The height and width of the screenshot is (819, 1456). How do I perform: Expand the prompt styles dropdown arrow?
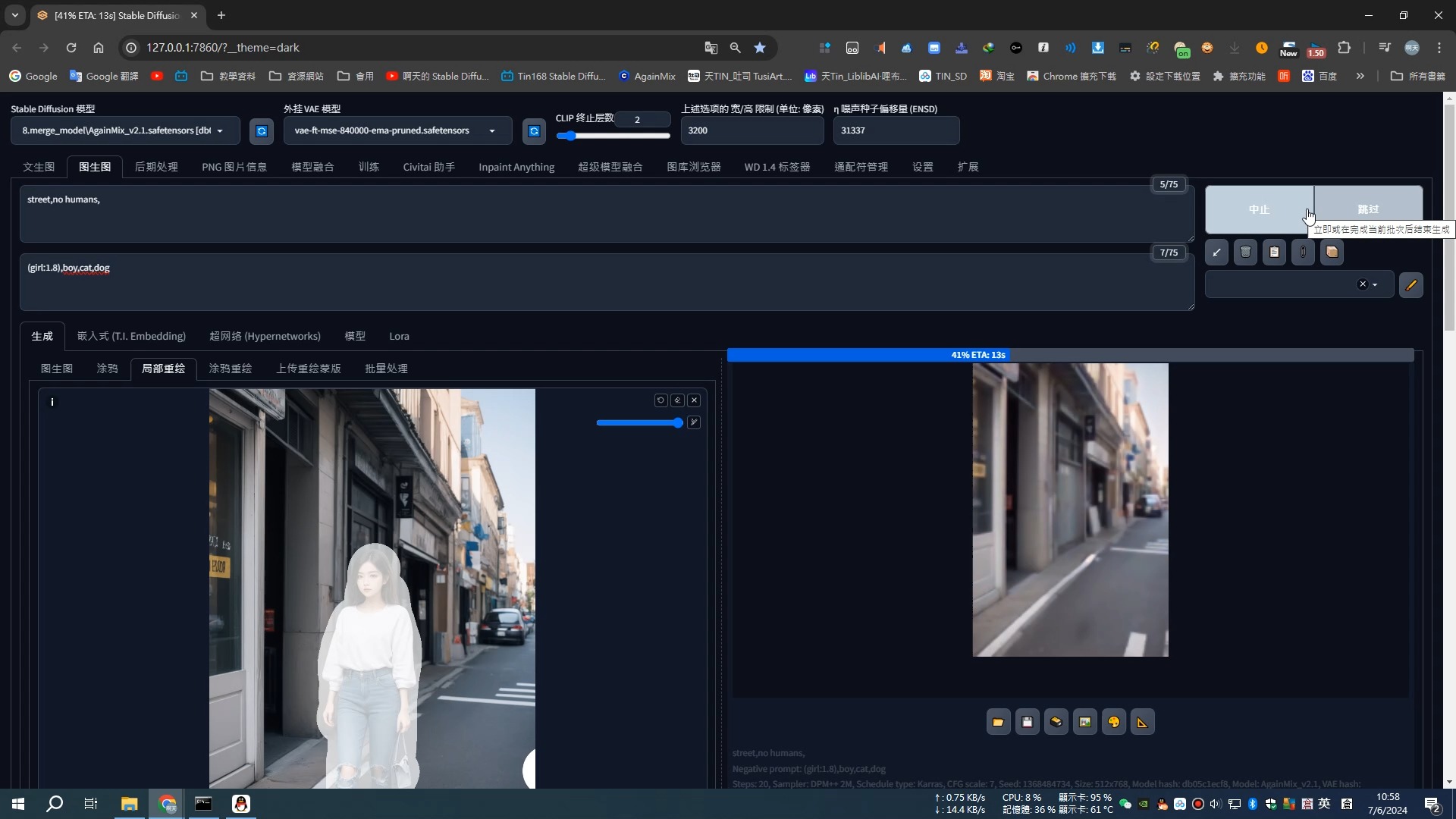(1375, 285)
